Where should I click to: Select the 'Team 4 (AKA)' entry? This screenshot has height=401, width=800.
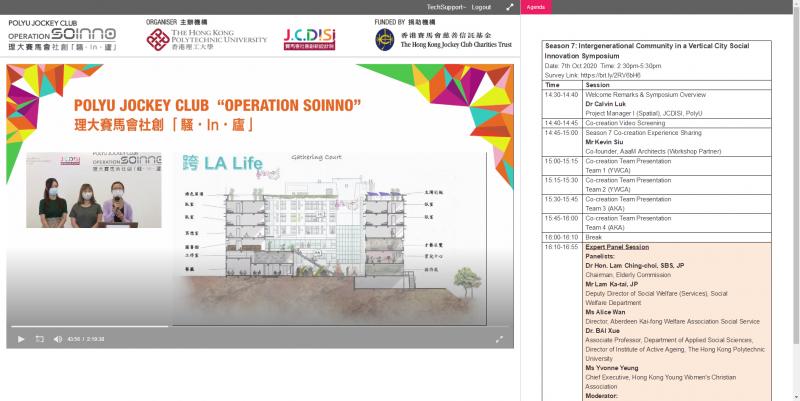click(605, 228)
